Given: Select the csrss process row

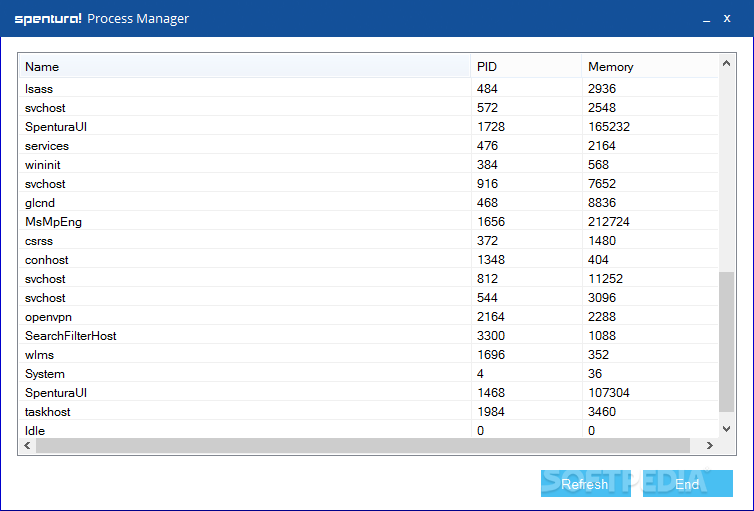Looking at the screenshot, I should coord(369,240).
